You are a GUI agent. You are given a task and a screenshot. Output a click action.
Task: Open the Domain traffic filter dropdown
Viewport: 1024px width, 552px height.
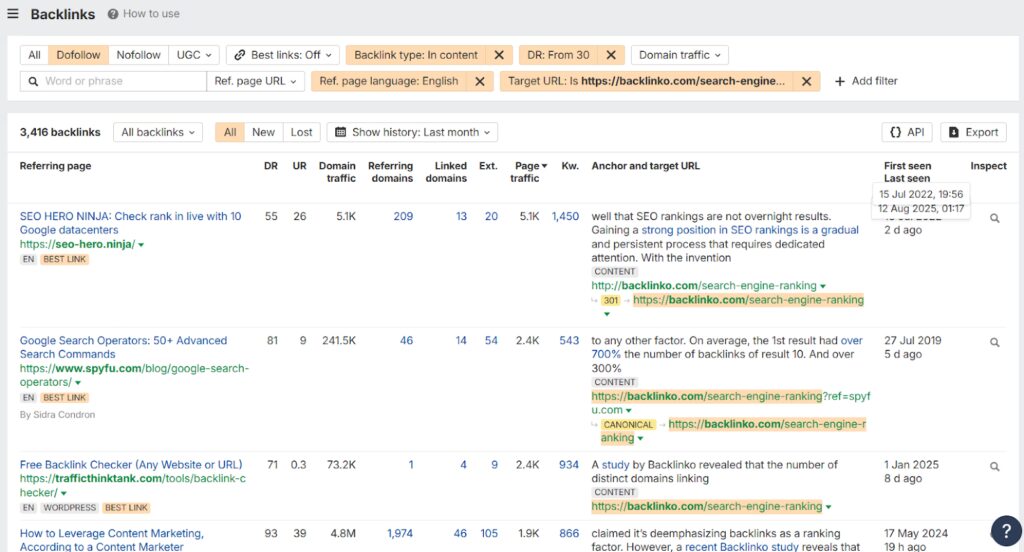679,55
